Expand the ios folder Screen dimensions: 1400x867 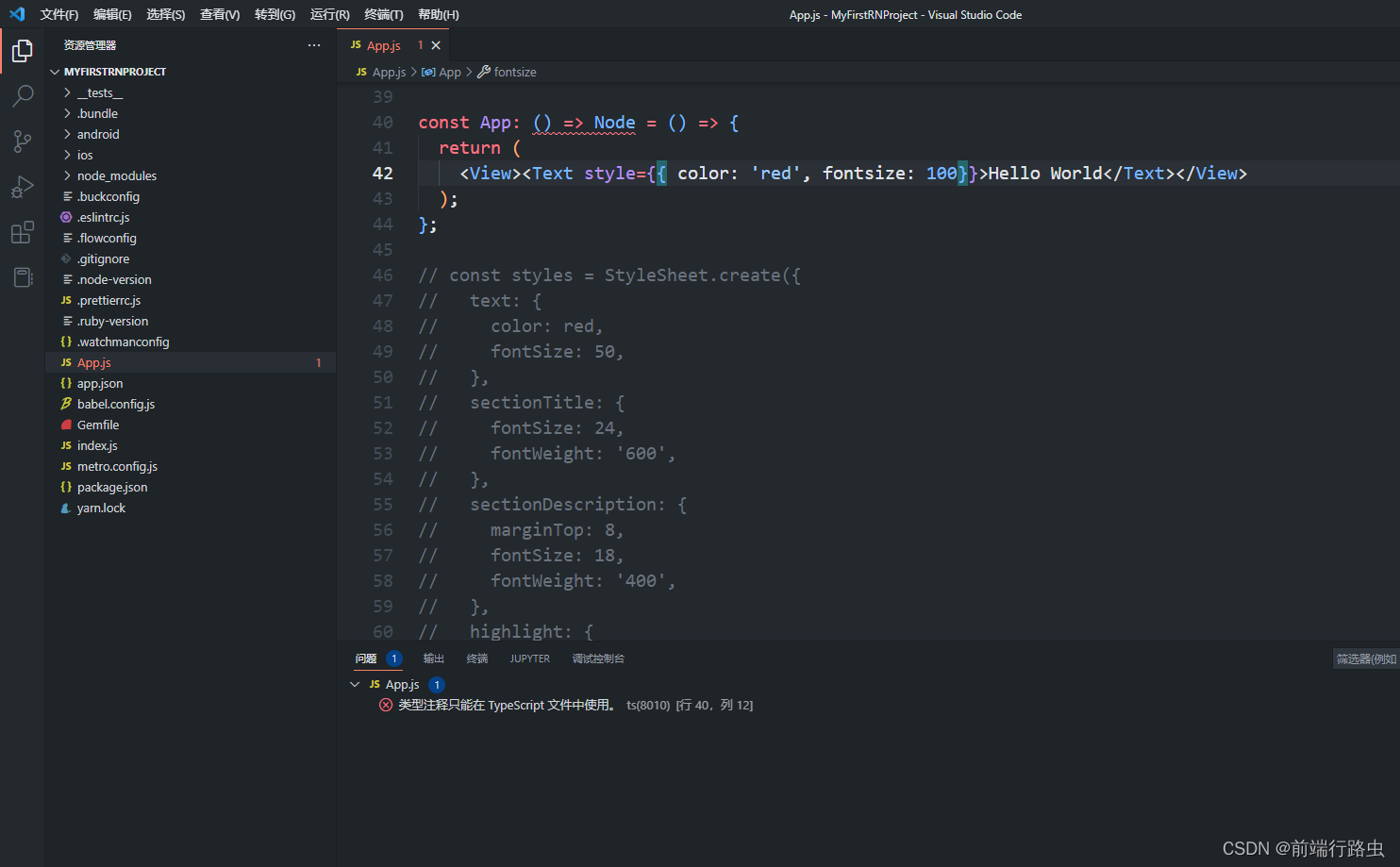pyautogui.click(x=67, y=155)
